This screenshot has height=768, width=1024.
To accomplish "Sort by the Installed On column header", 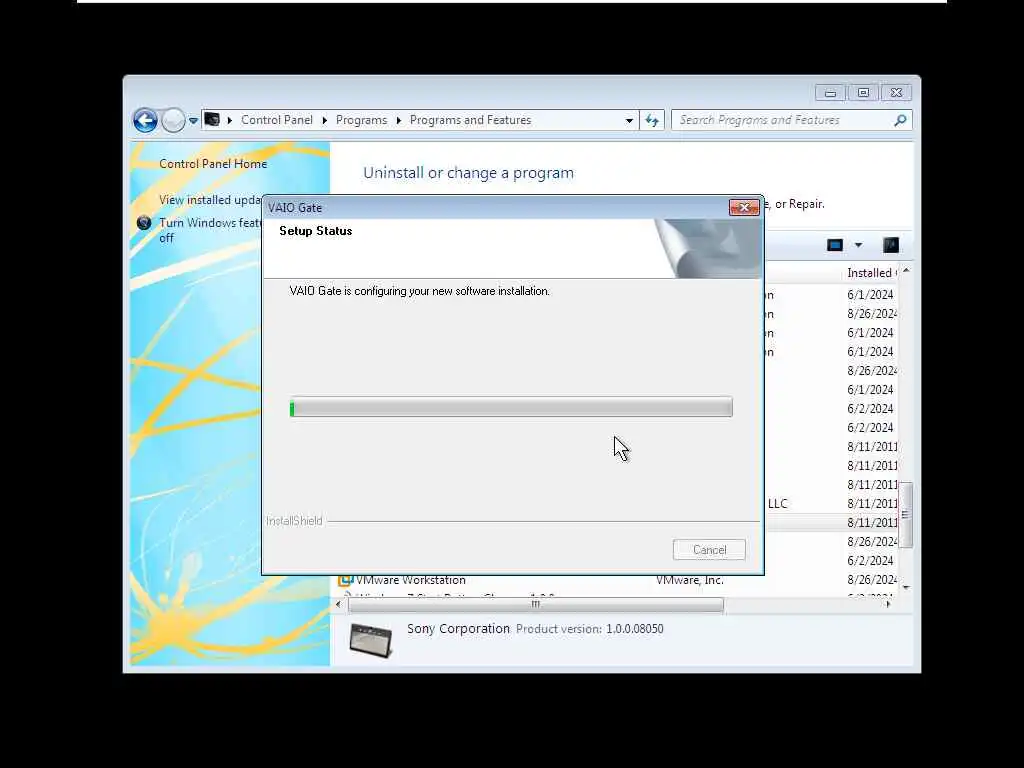I will pos(872,273).
